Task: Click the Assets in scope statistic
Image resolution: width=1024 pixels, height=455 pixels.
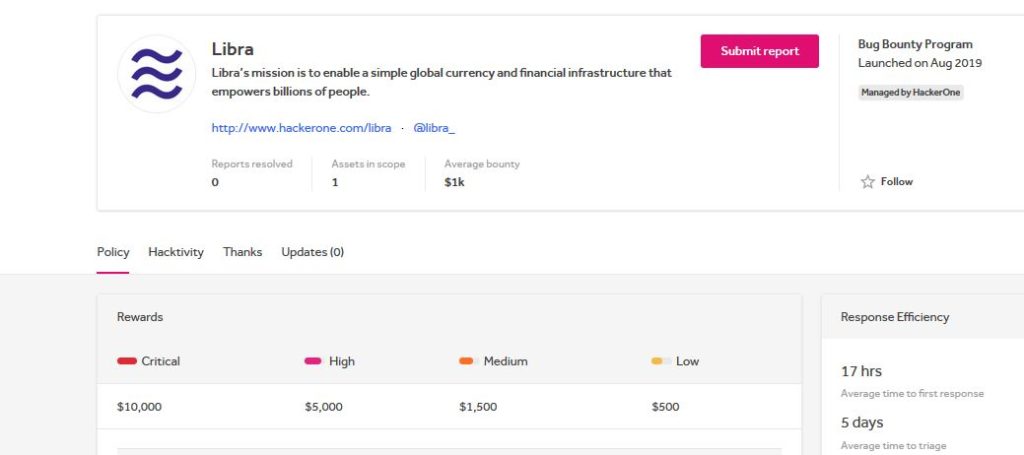Action: coord(368,173)
